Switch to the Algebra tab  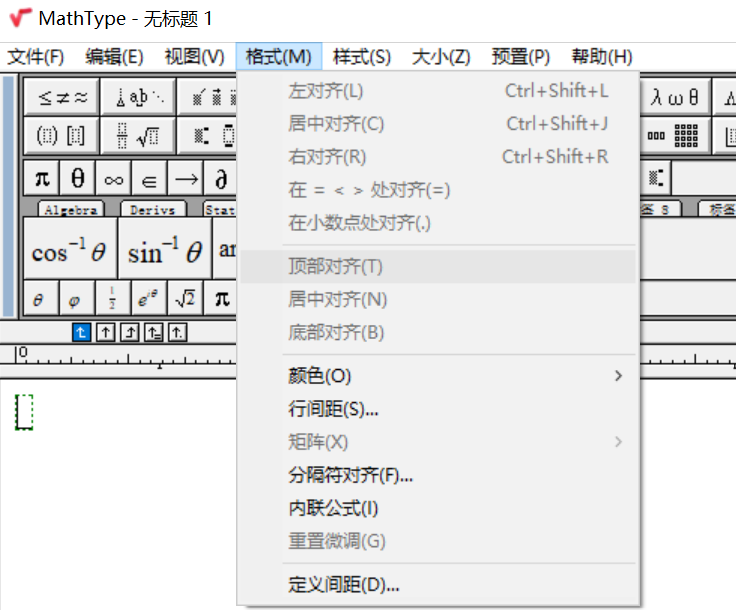point(71,209)
